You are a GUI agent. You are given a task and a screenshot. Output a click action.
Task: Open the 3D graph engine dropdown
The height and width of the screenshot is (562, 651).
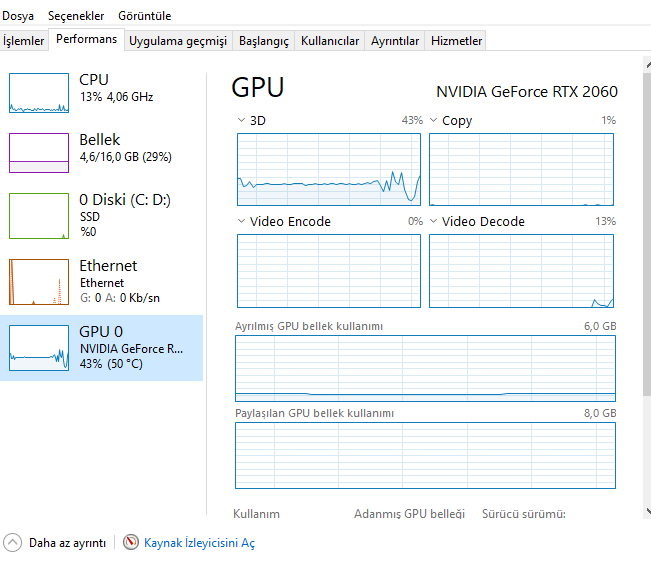tap(242, 121)
